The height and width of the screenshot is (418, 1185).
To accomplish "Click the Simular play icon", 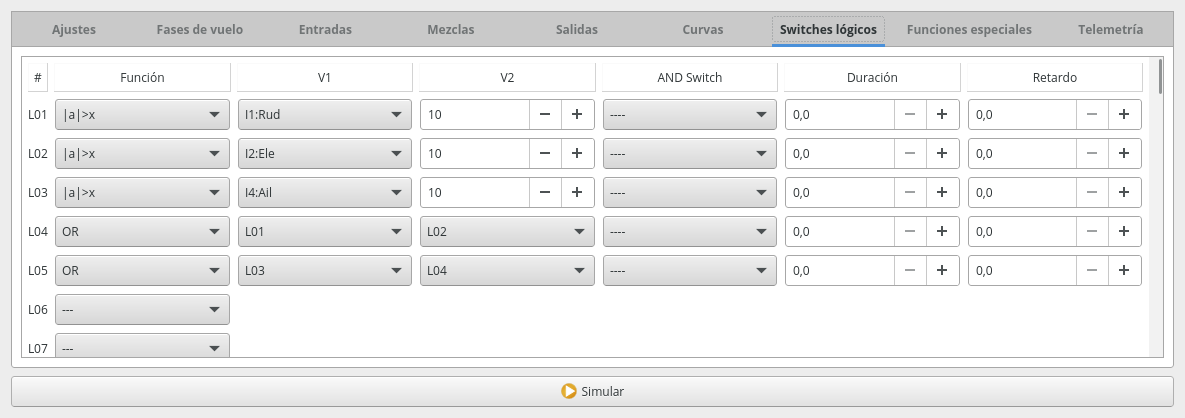I will 569,391.
